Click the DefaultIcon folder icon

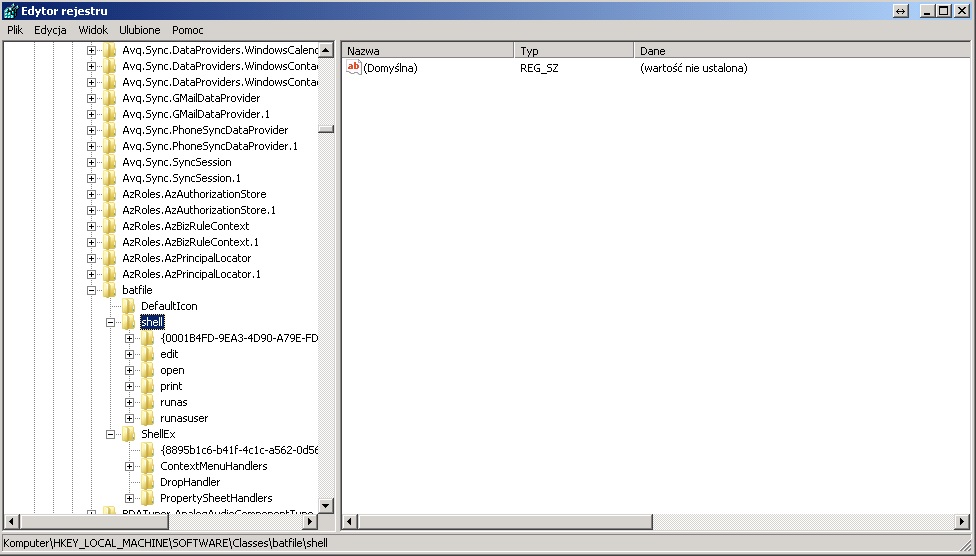(128, 306)
